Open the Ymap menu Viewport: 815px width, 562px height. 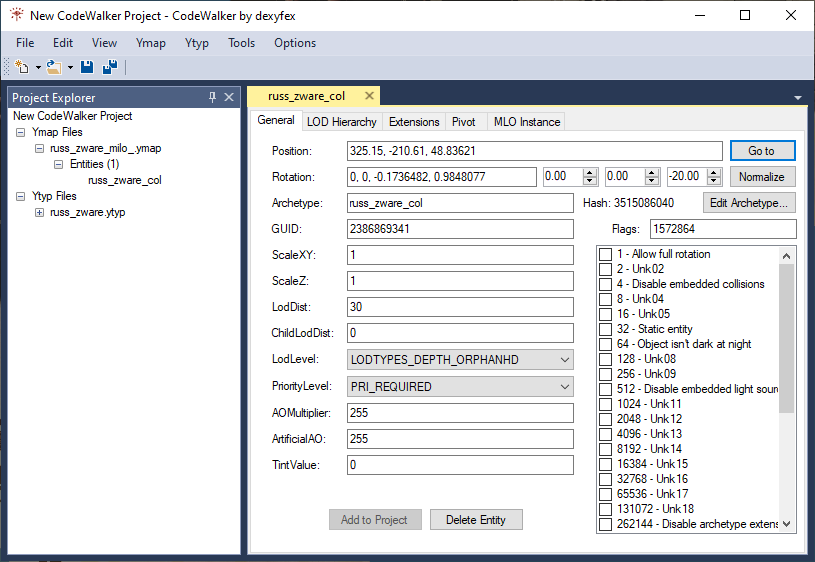[151, 43]
